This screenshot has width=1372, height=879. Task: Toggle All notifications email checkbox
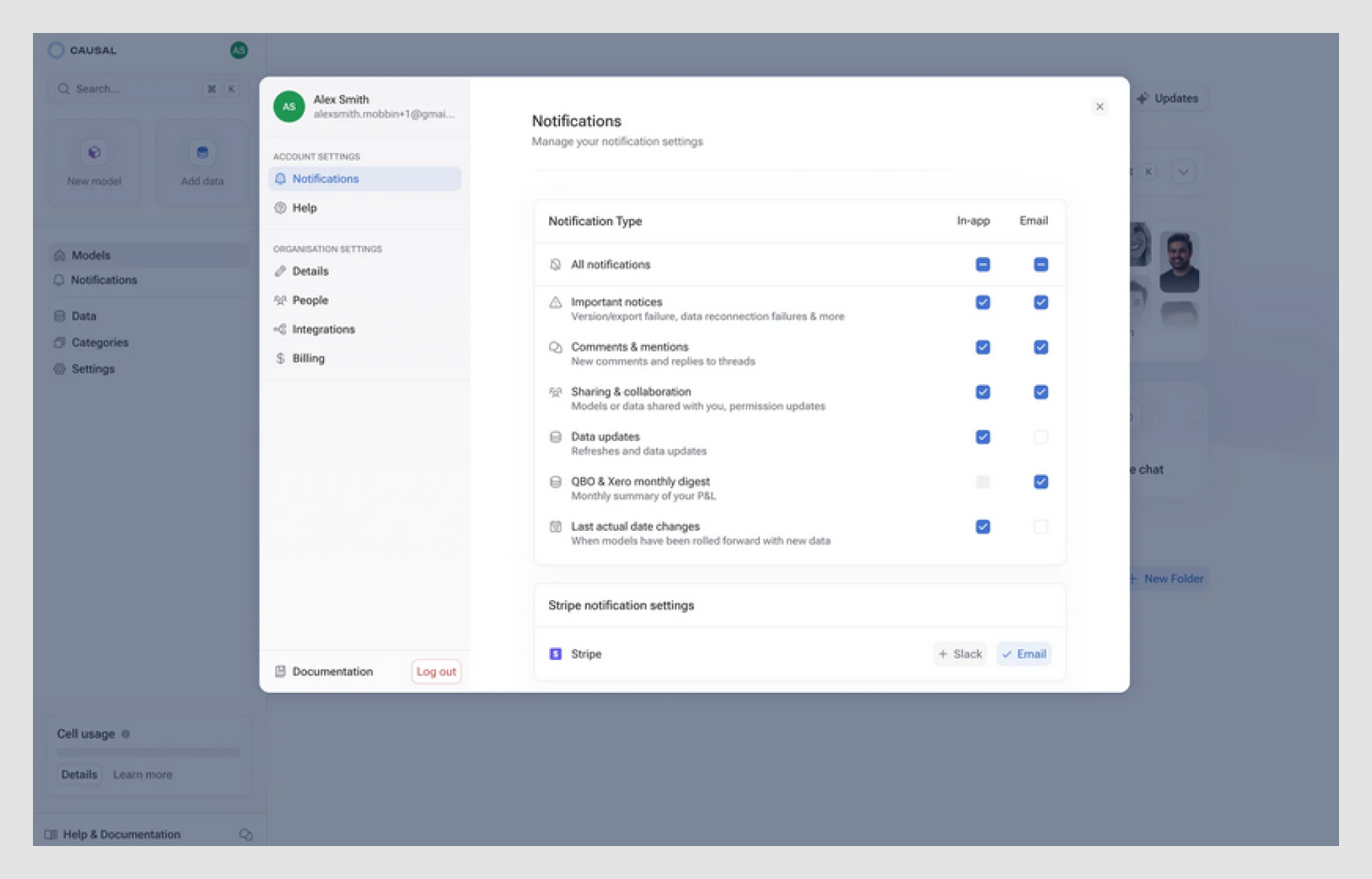[x=1040, y=264]
